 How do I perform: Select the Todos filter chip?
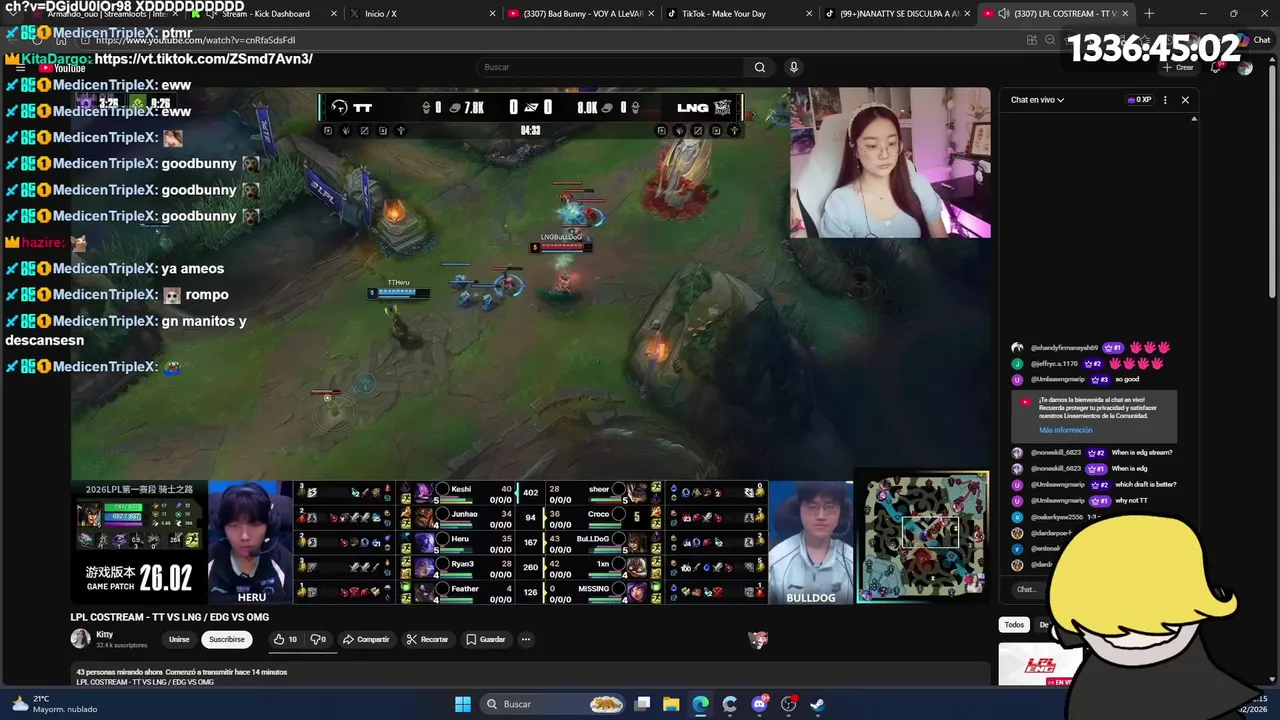tap(1014, 624)
